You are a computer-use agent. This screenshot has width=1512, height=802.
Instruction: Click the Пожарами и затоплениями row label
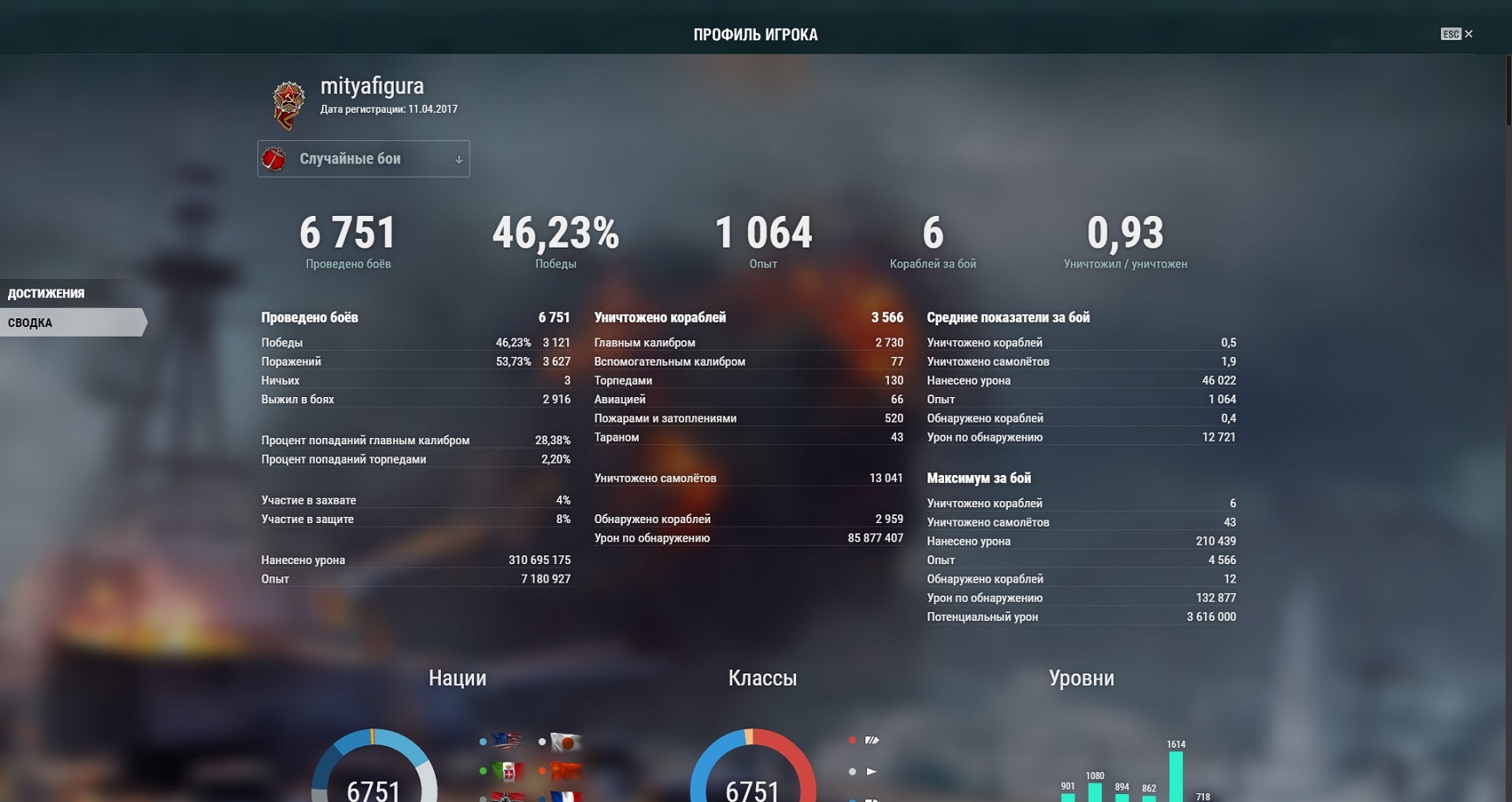pos(665,419)
